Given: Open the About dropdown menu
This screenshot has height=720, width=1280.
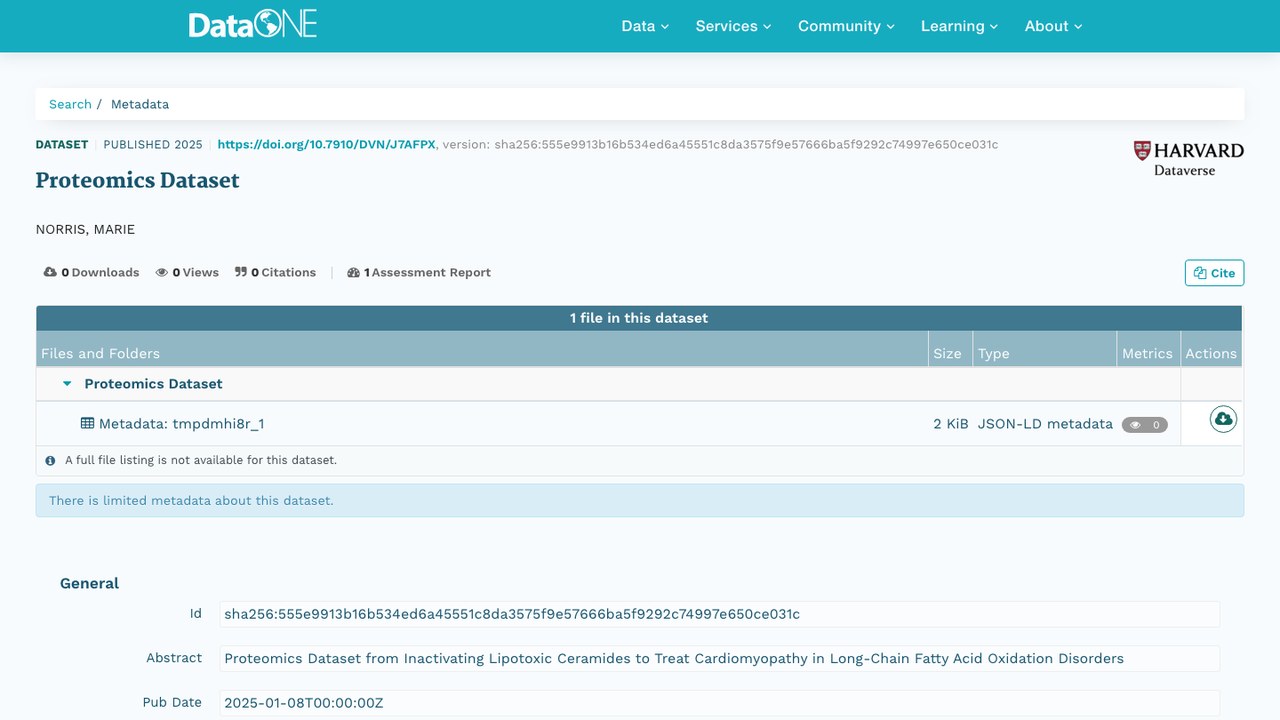Looking at the screenshot, I should tap(1054, 26).
